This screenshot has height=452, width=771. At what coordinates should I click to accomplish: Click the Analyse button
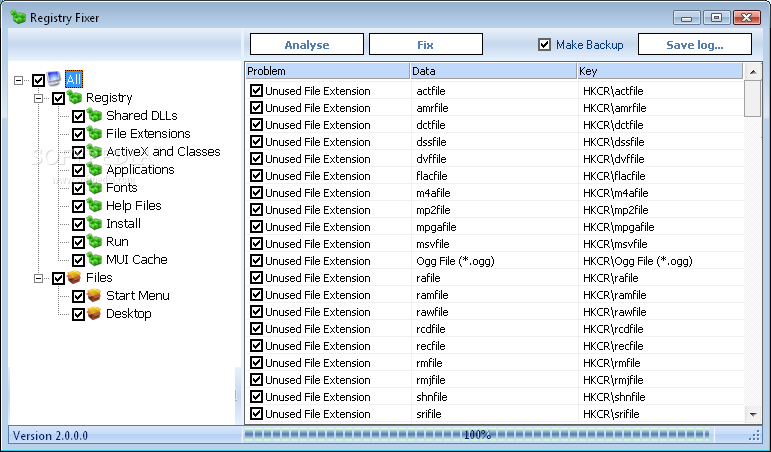pyautogui.click(x=307, y=45)
